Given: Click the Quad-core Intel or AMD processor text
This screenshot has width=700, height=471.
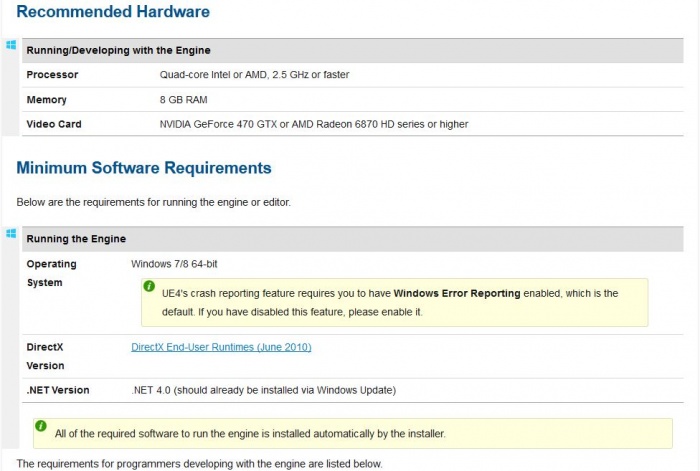Looking at the screenshot, I should point(254,75).
